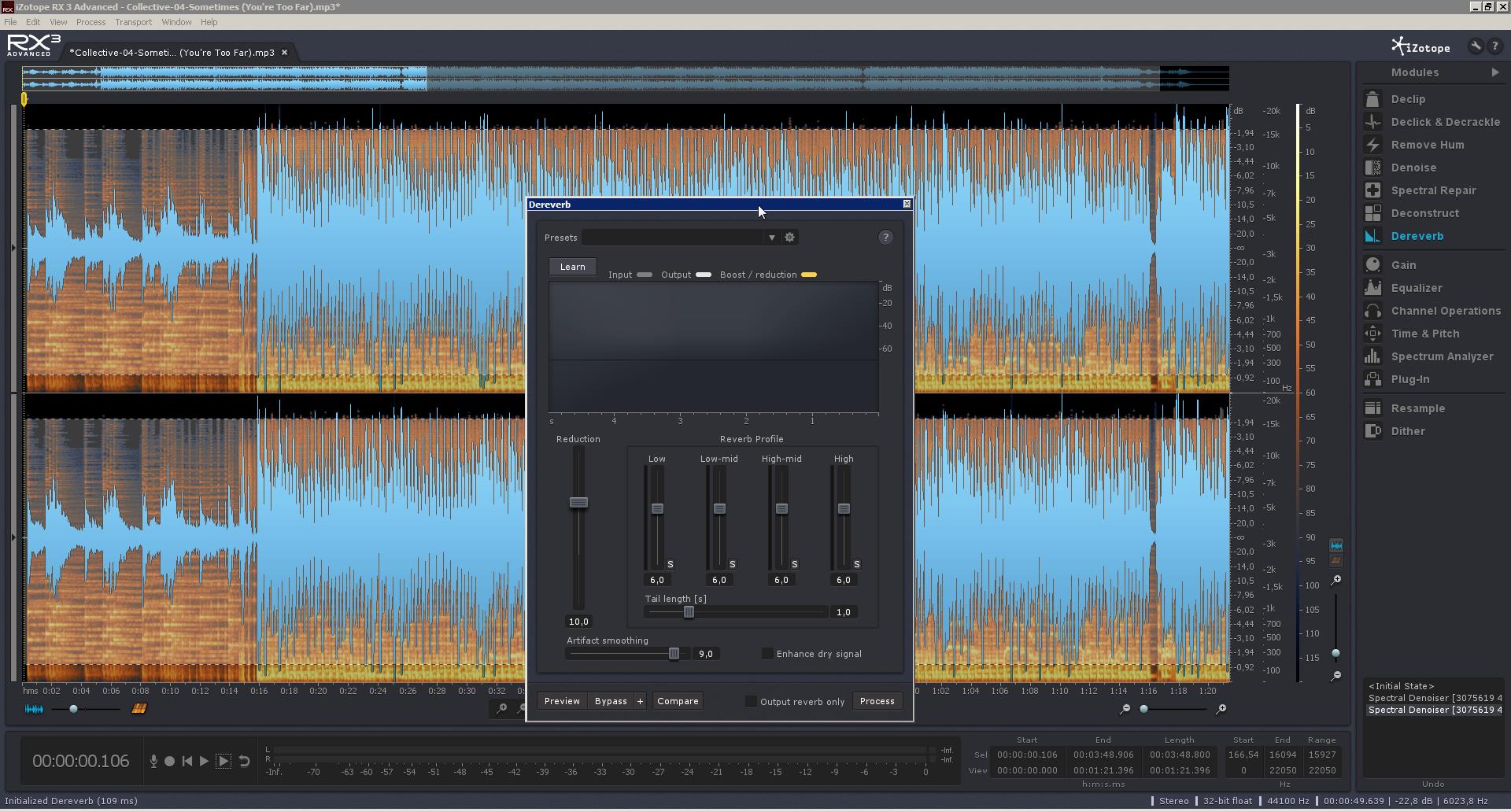Expand Bypass options plus button
1511x812 pixels.
point(640,701)
